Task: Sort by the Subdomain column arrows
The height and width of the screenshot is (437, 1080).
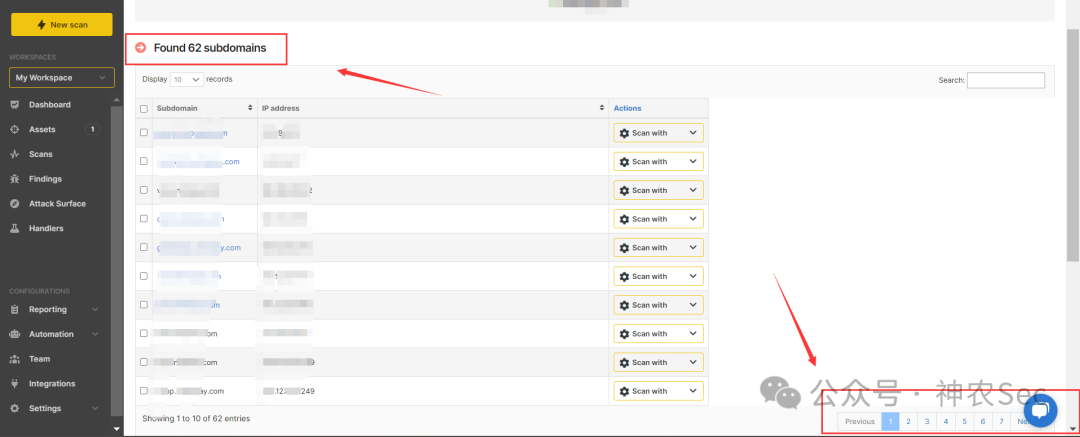Action: point(250,108)
